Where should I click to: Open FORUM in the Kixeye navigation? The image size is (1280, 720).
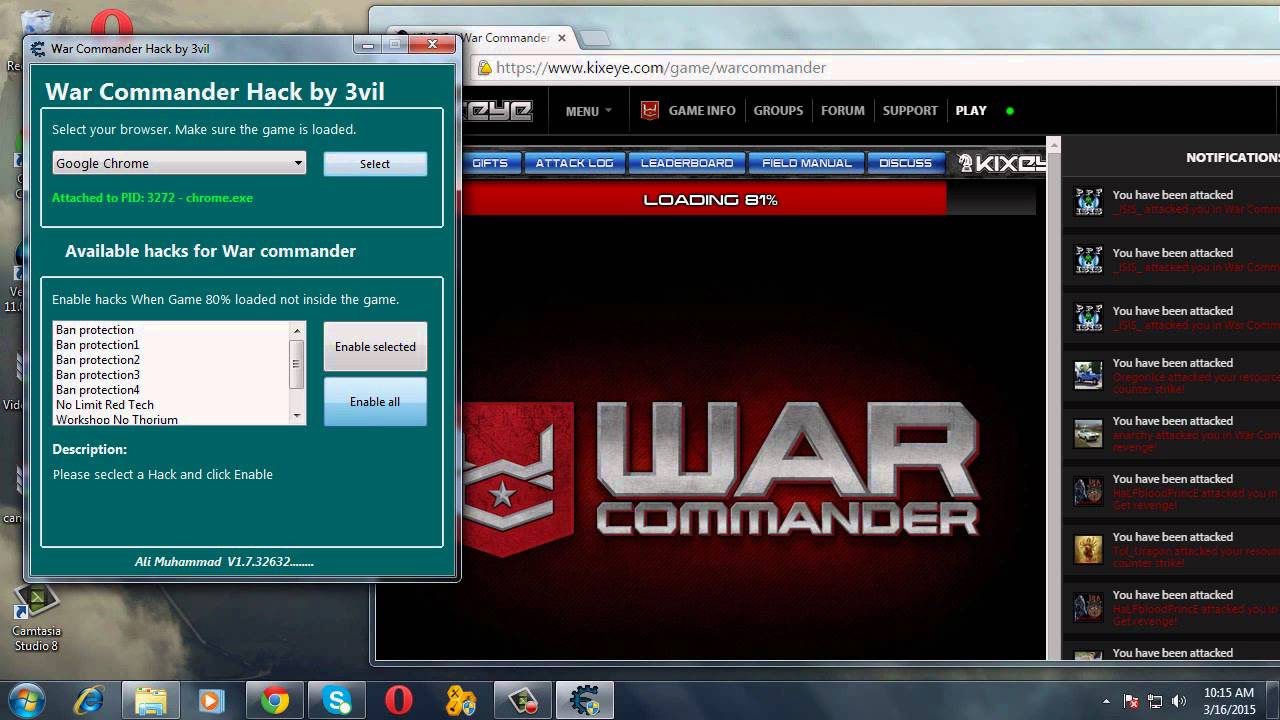(x=843, y=111)
